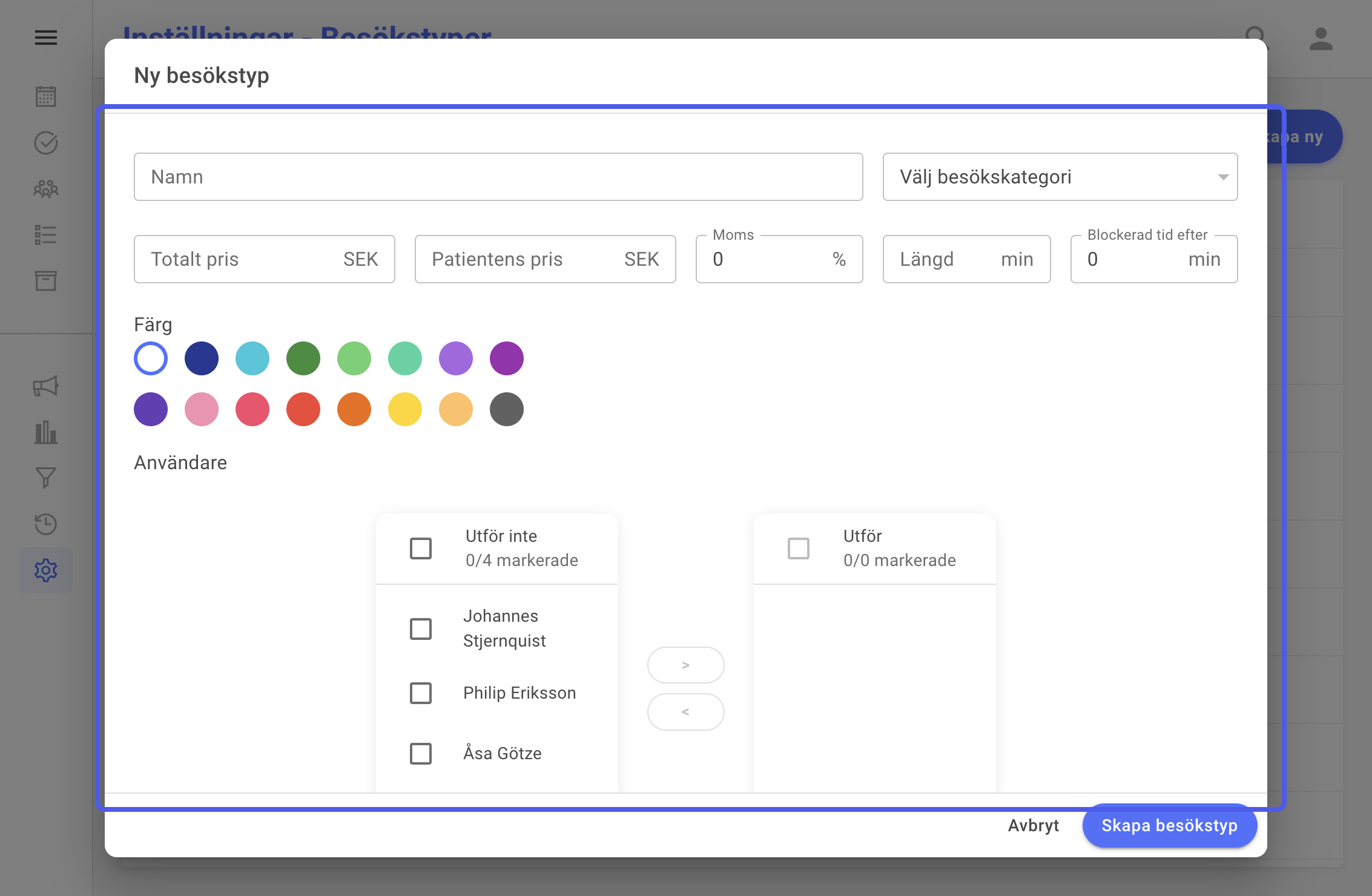Click the 'Längd' minutes input field
Viewport: 1372px width, 896px height.
coord(967,259)
